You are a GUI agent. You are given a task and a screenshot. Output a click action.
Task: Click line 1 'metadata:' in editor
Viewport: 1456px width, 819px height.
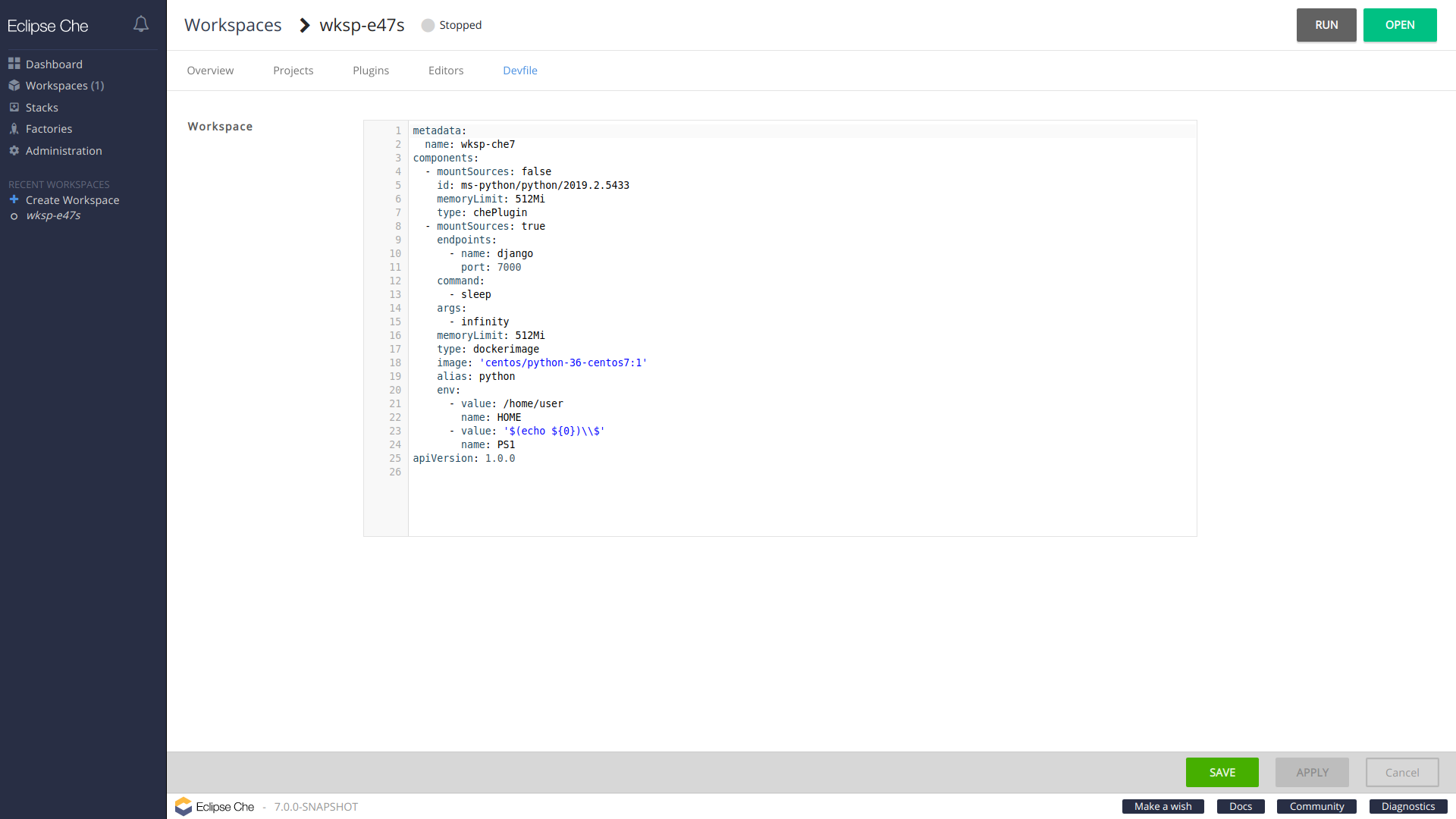click(x=440, y=130)
